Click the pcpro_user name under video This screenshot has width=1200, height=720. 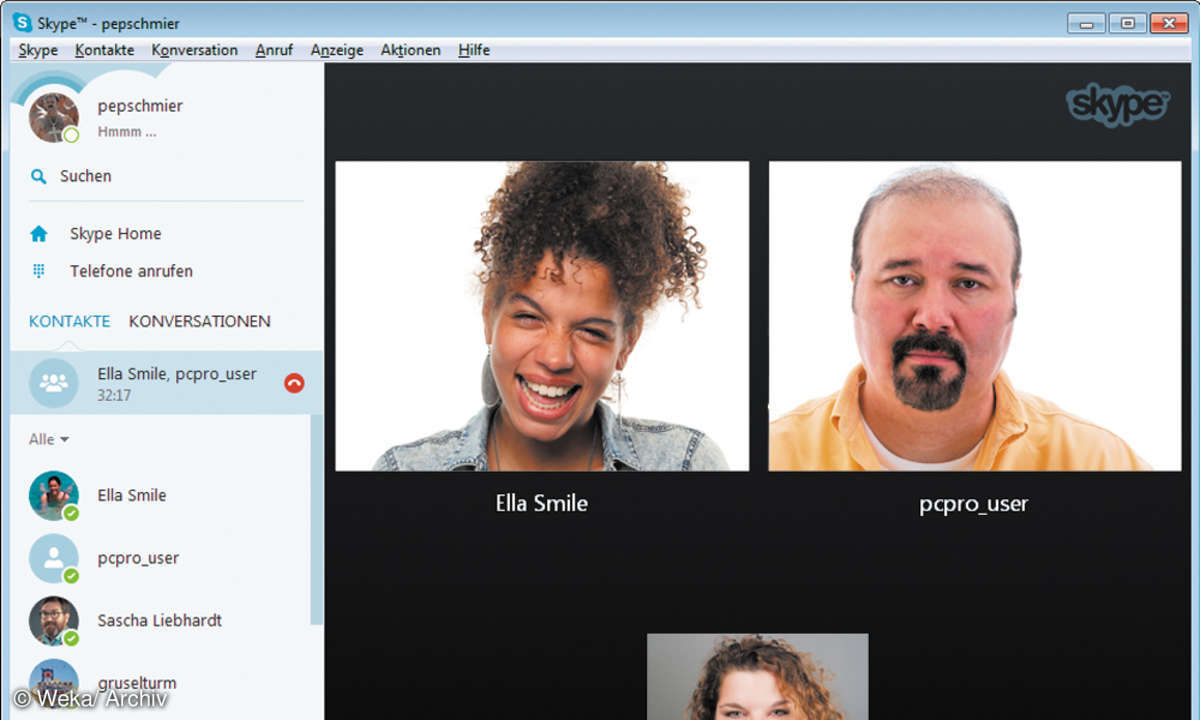974,504
